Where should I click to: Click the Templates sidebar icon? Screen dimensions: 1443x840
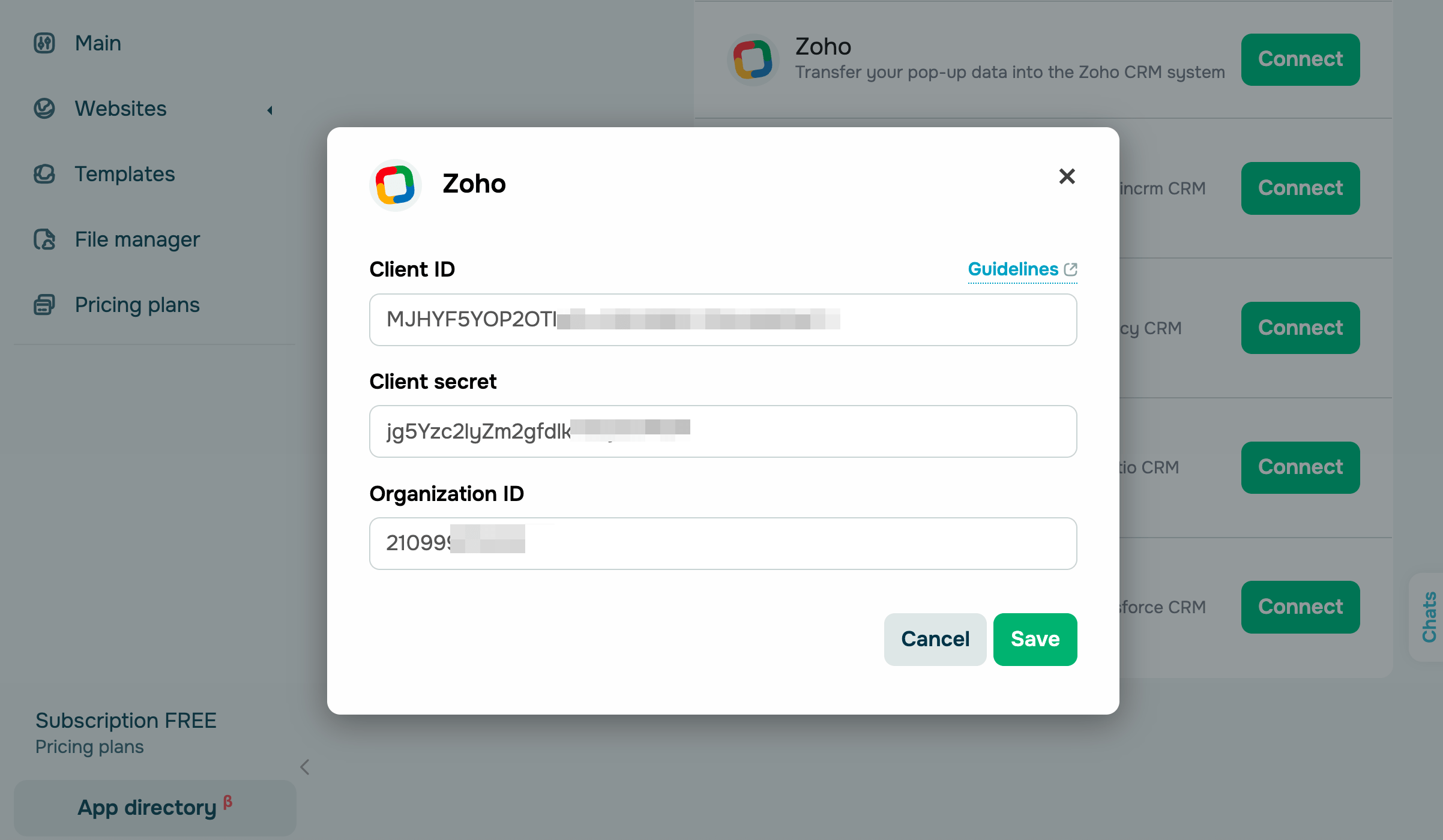[44, 174]
